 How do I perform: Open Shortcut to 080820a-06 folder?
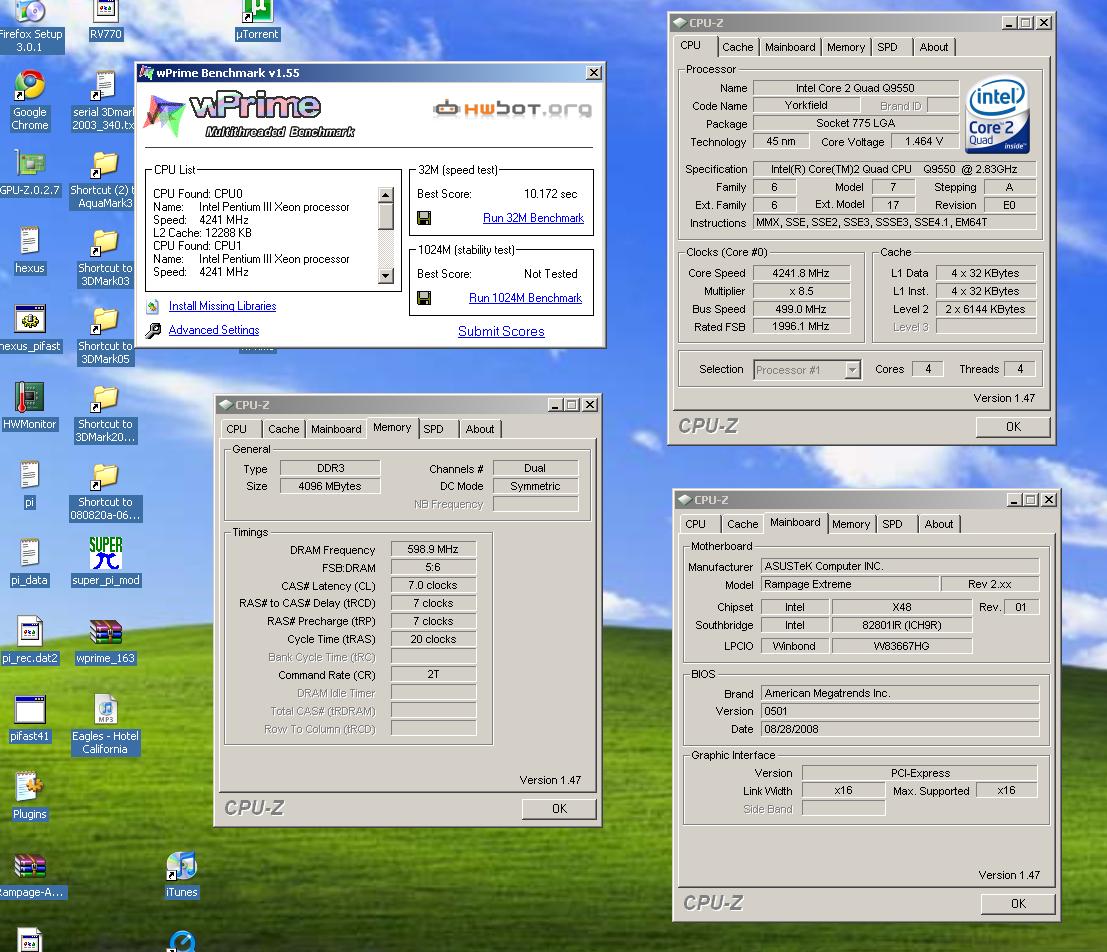104,477
